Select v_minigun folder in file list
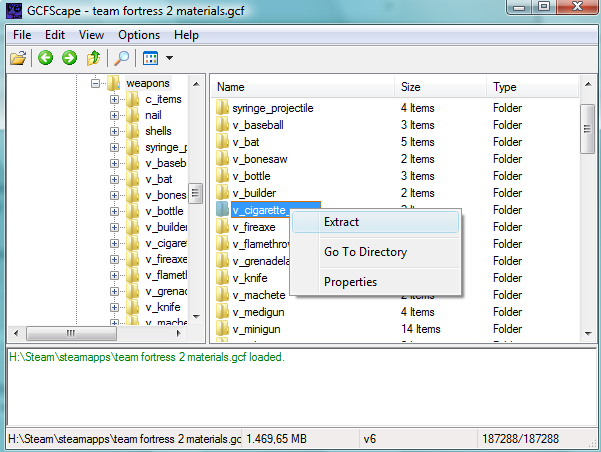Image resolution: width=601 pixels, height=452 pixels. (x=256, y=329)
